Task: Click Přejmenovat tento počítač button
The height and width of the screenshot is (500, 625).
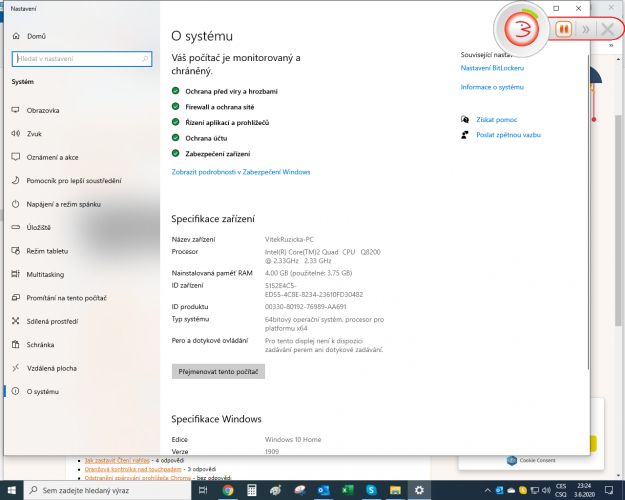Action: click(218, 372)
